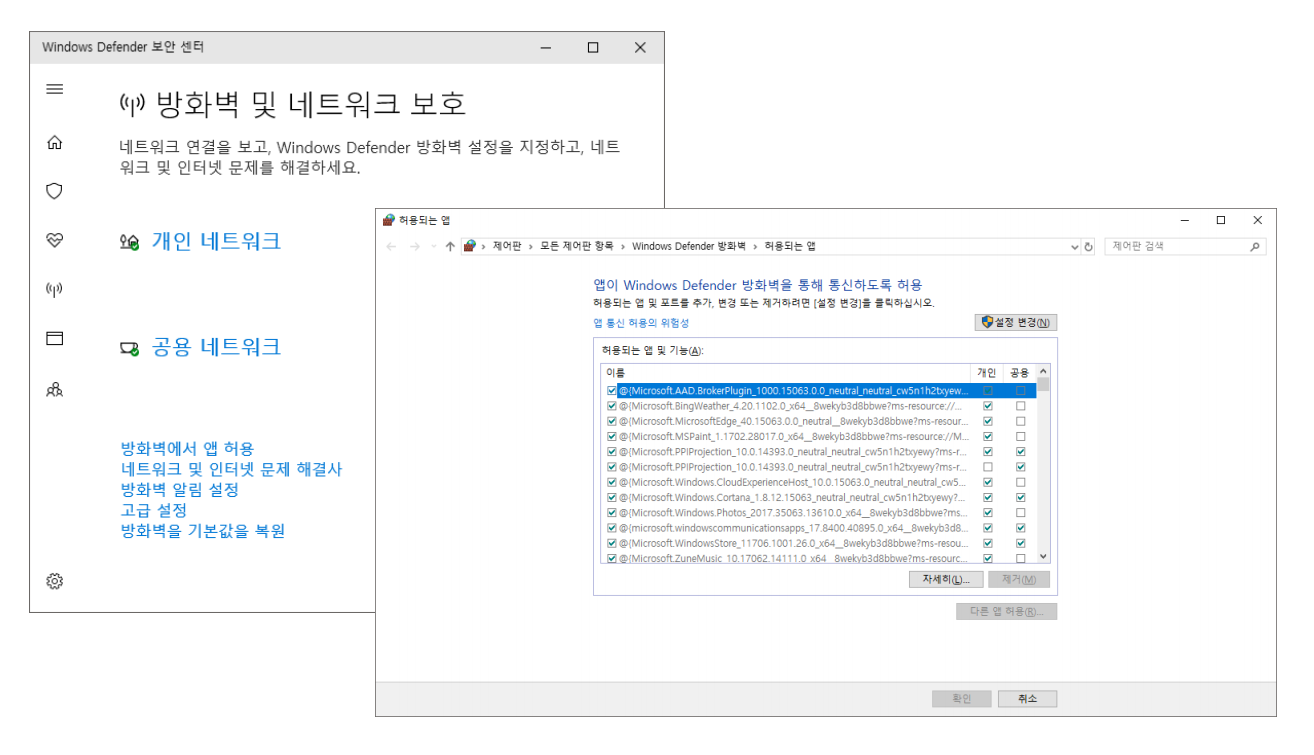1314x755 pixels.
Task: Open virus protection shield icon in sidebar
Action: [55, 191]
